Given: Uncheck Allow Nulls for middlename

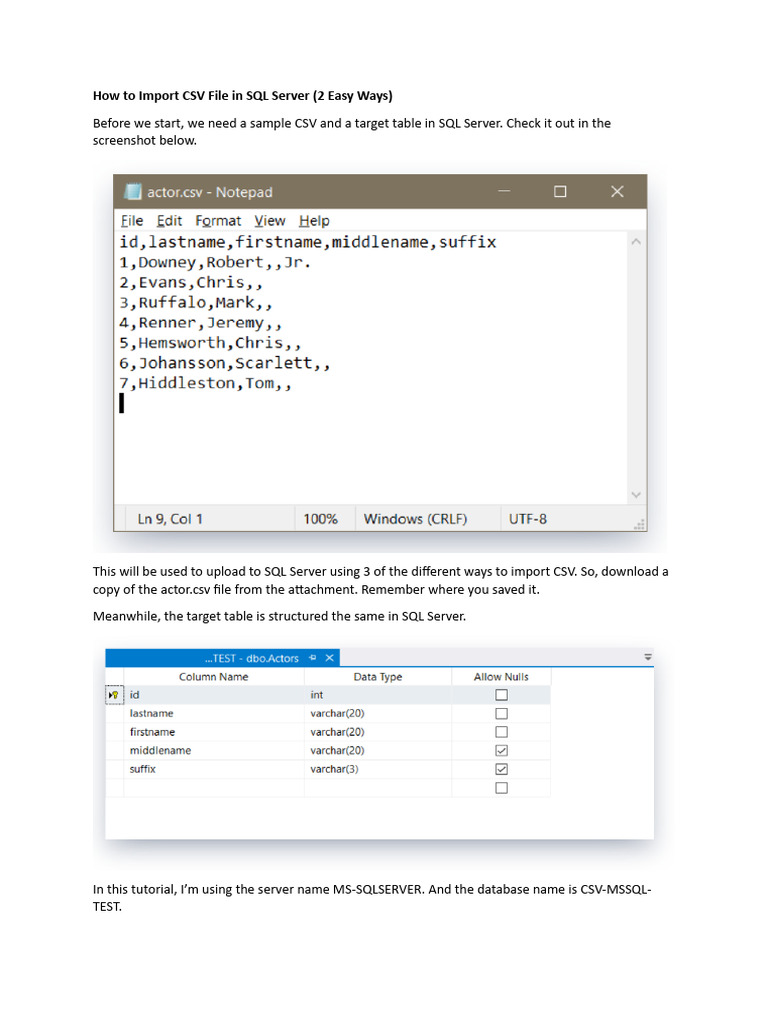Looking at the screenshot, I should [501, 750].
